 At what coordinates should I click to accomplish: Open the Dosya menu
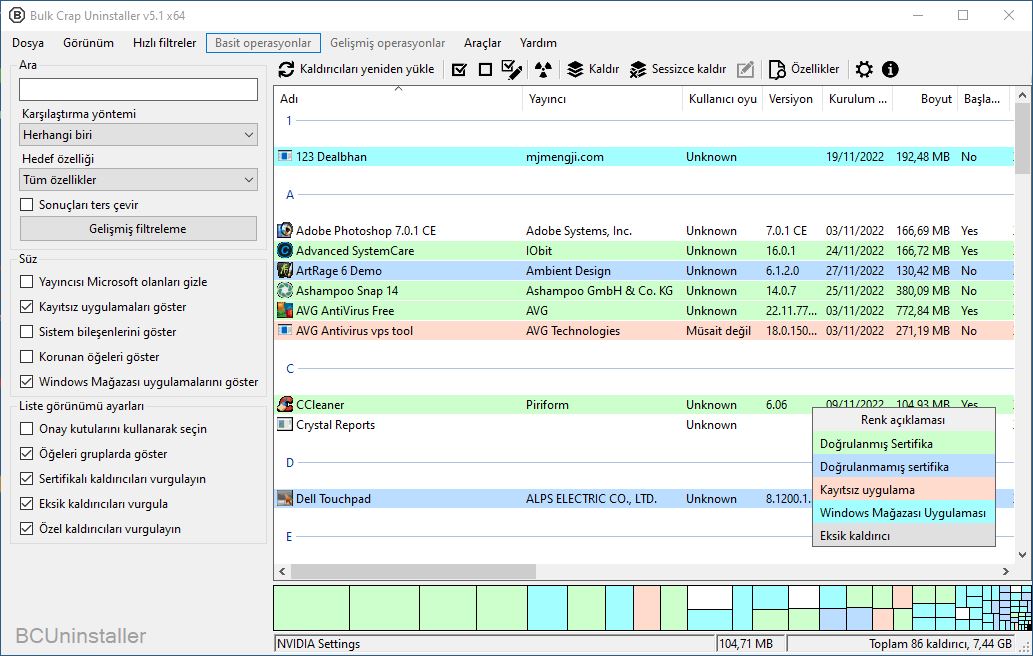coord(28,43)
